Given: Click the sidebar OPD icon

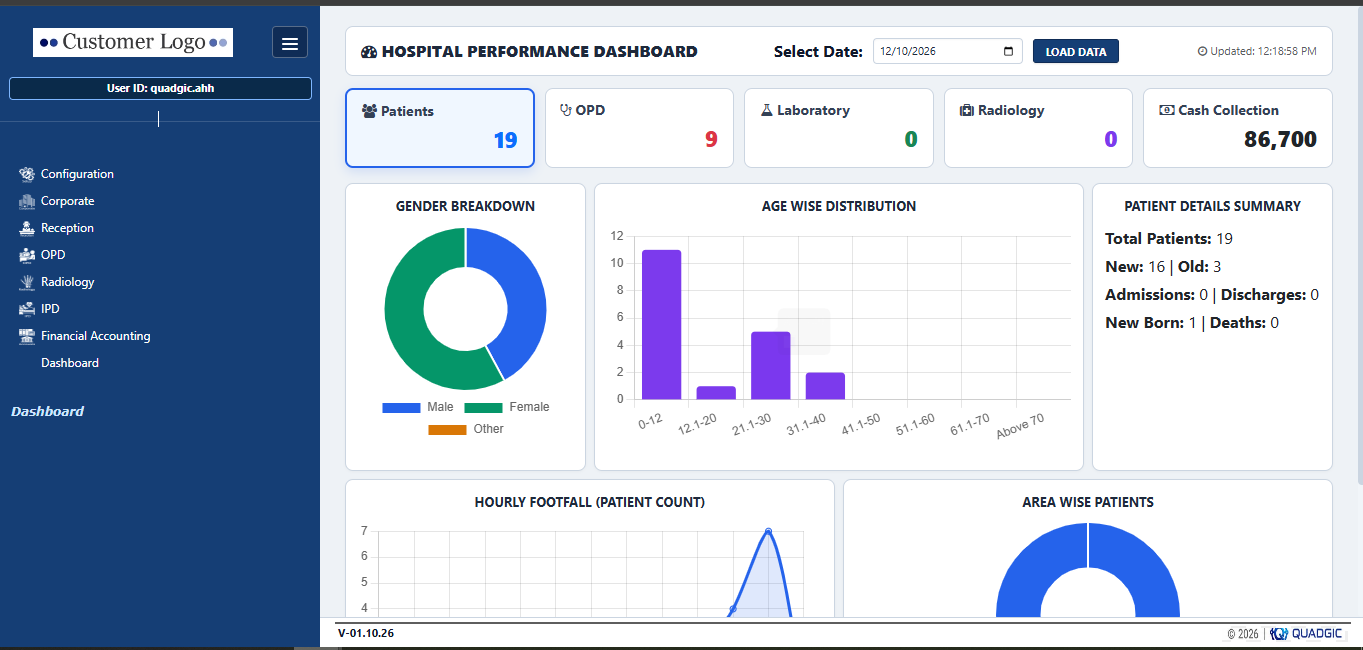Looking at the screenshot, I should tap(27, 255).
